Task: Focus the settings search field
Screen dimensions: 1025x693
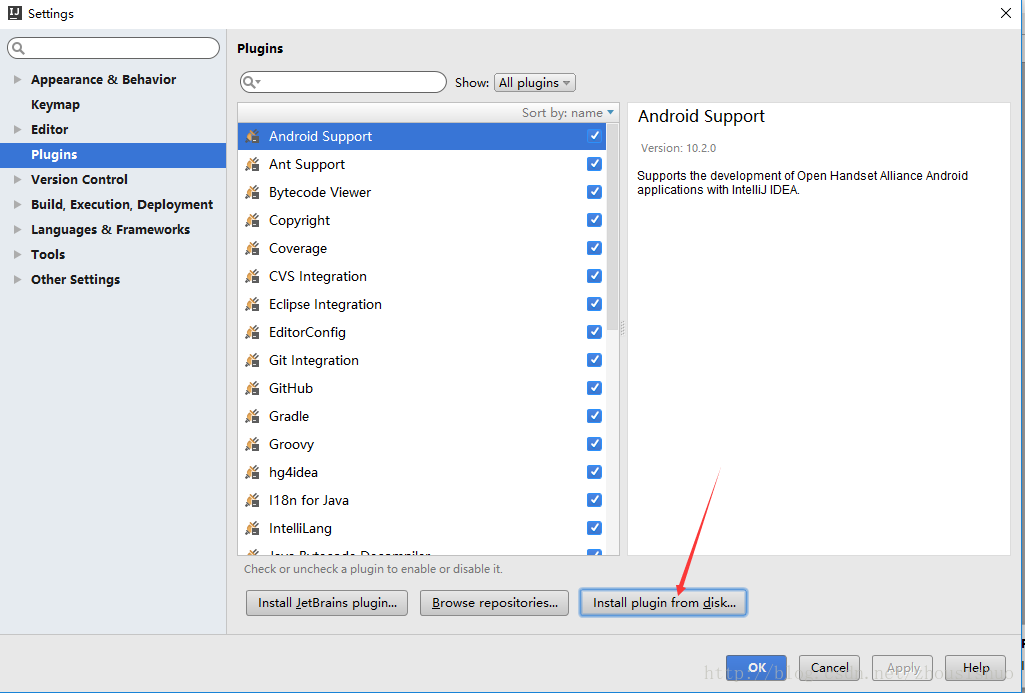Action: (x=114, y=48)
